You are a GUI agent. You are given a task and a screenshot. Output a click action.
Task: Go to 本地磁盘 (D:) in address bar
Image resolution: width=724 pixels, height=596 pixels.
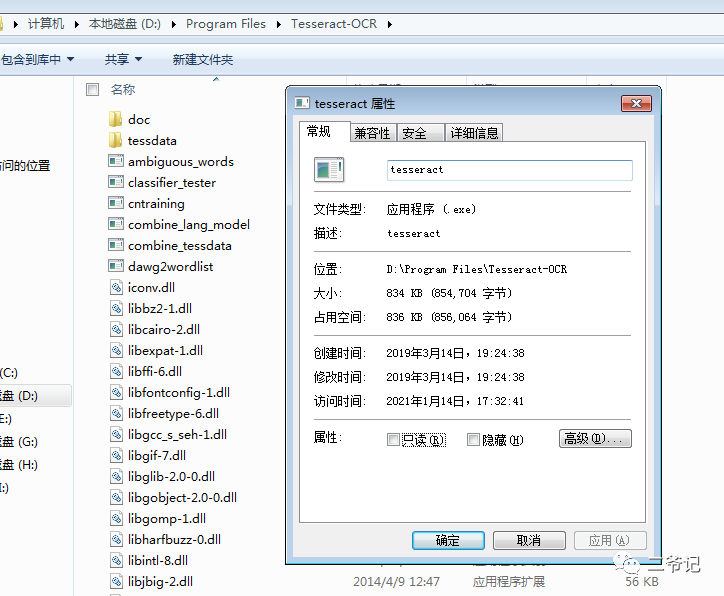coord(125,24)
